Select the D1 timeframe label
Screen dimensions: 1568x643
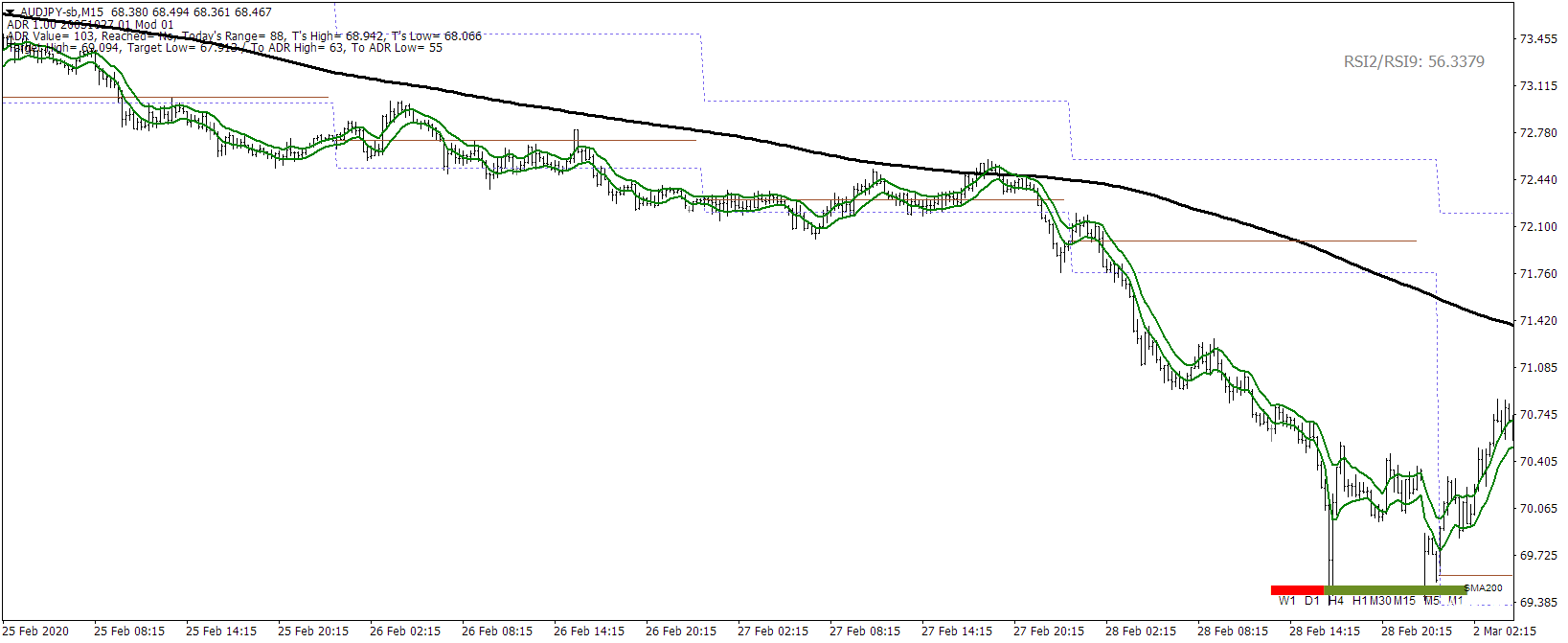tap(1311, 601)
